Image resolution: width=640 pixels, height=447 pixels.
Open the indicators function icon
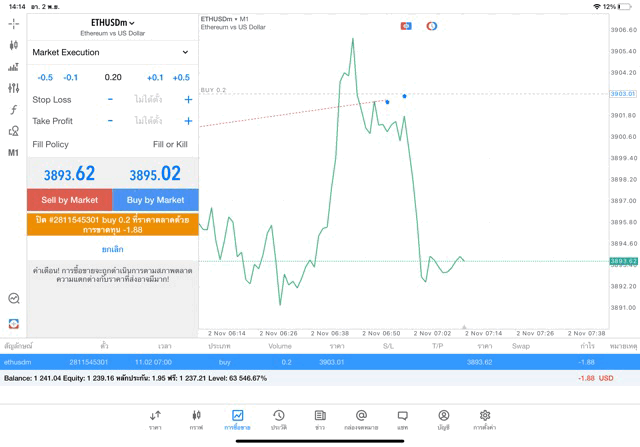[14, 110]
